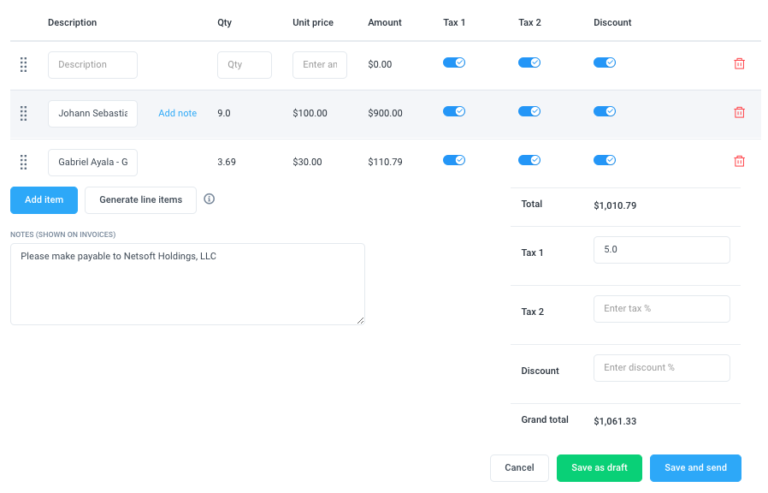768x493 pixels.
Task: Click Save and send button
Action: pyautogui.click(x=695, y=468)
